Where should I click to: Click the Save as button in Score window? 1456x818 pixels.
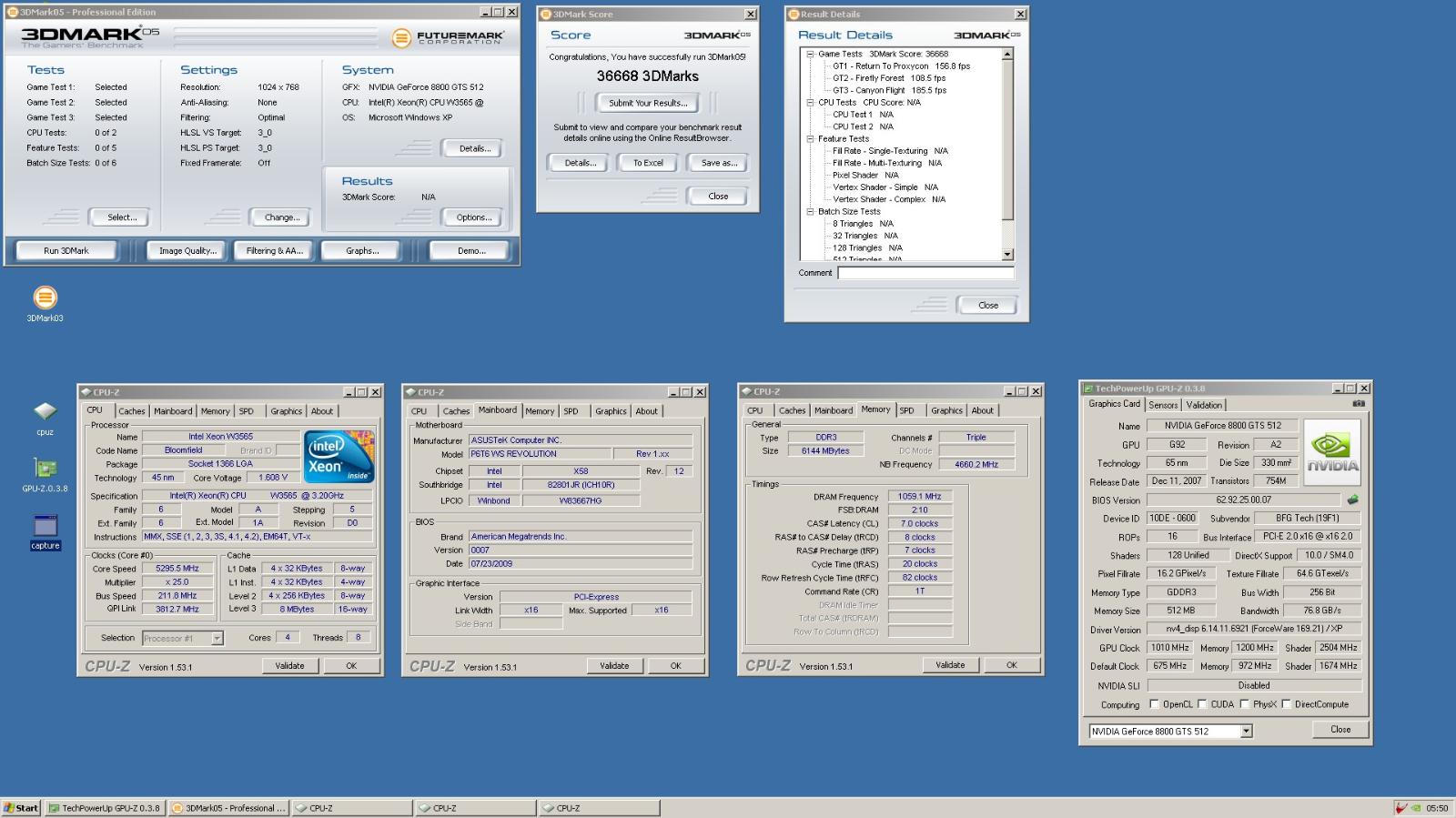pyautogui.click(x=719, y=163)
